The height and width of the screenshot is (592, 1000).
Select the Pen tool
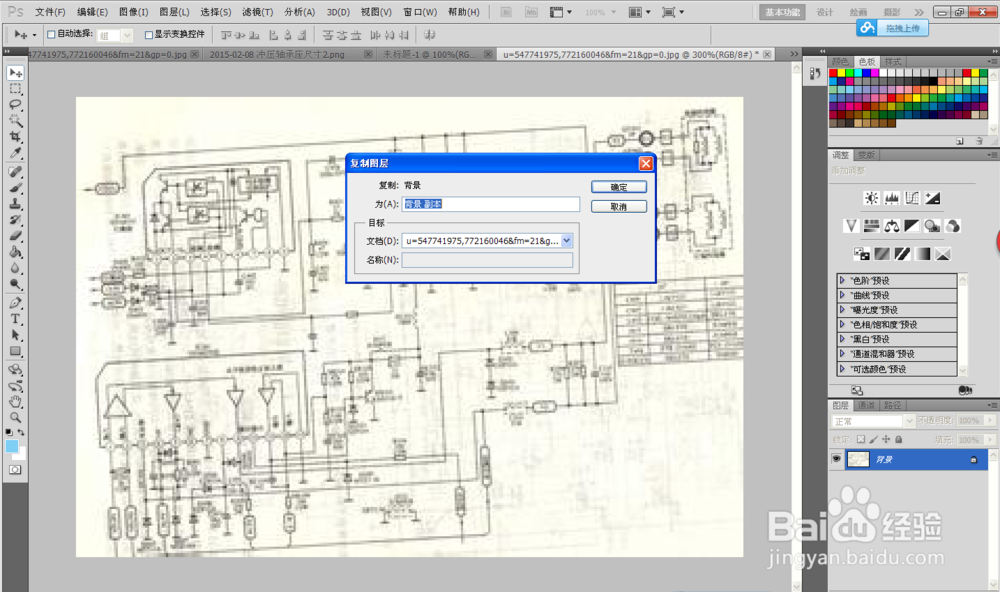[x=15, y=303]
